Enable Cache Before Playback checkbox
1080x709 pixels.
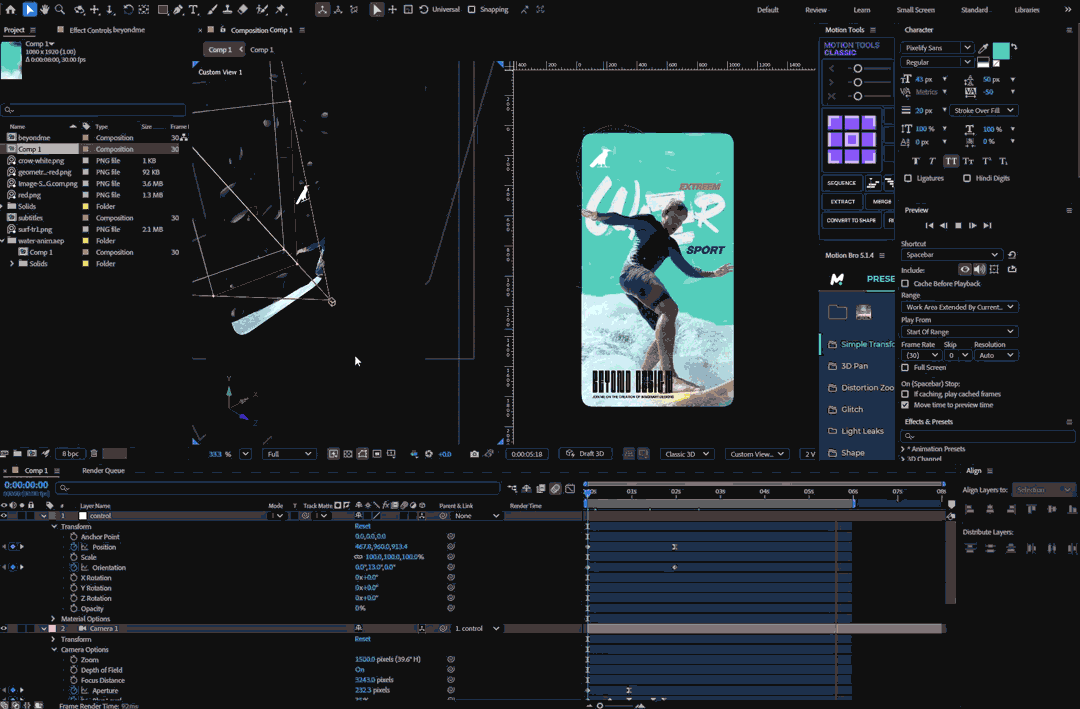coord(906,284)
